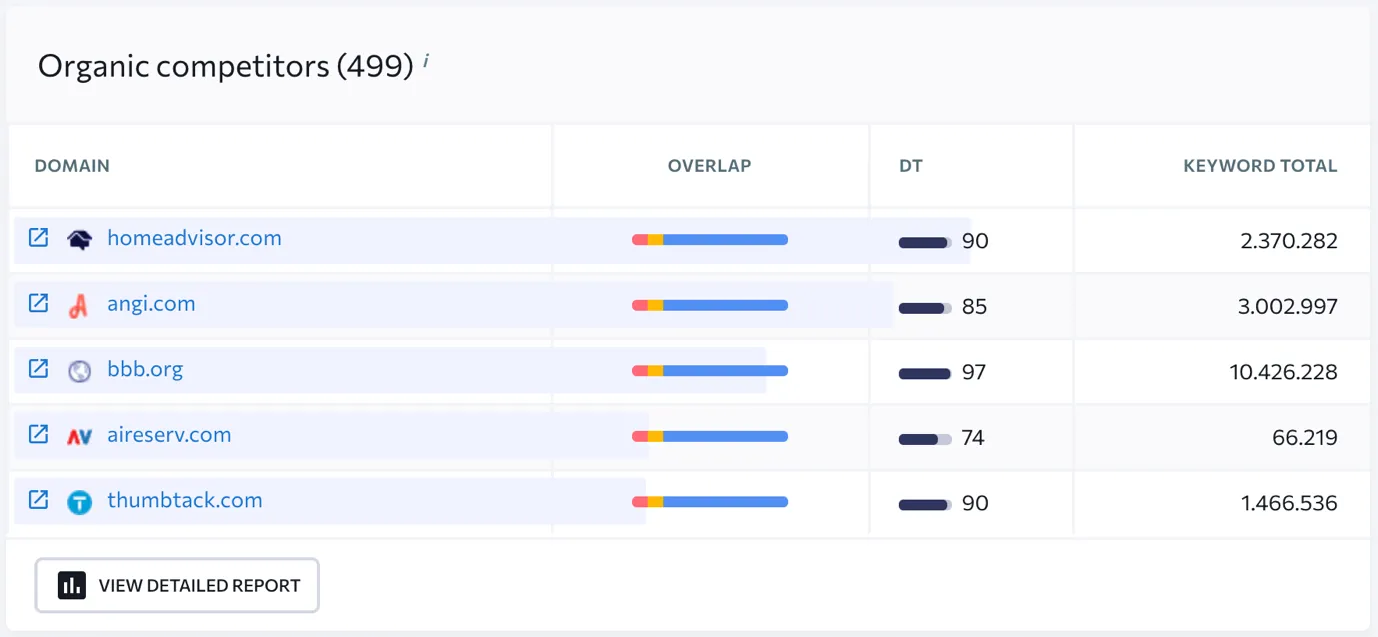1378x637 pixels.
Task: Click the View Detailed Report button
Action: (177, 585)
